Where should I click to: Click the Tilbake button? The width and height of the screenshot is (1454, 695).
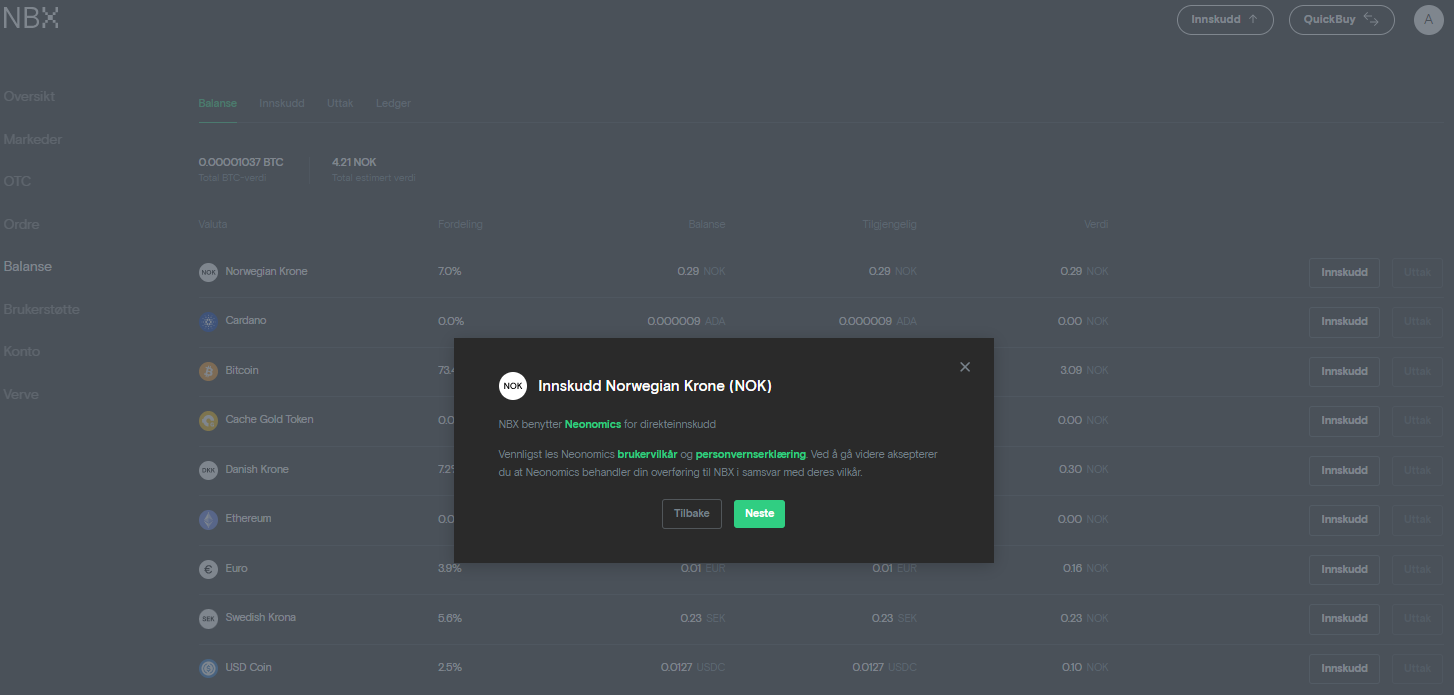tap(692, 514)
